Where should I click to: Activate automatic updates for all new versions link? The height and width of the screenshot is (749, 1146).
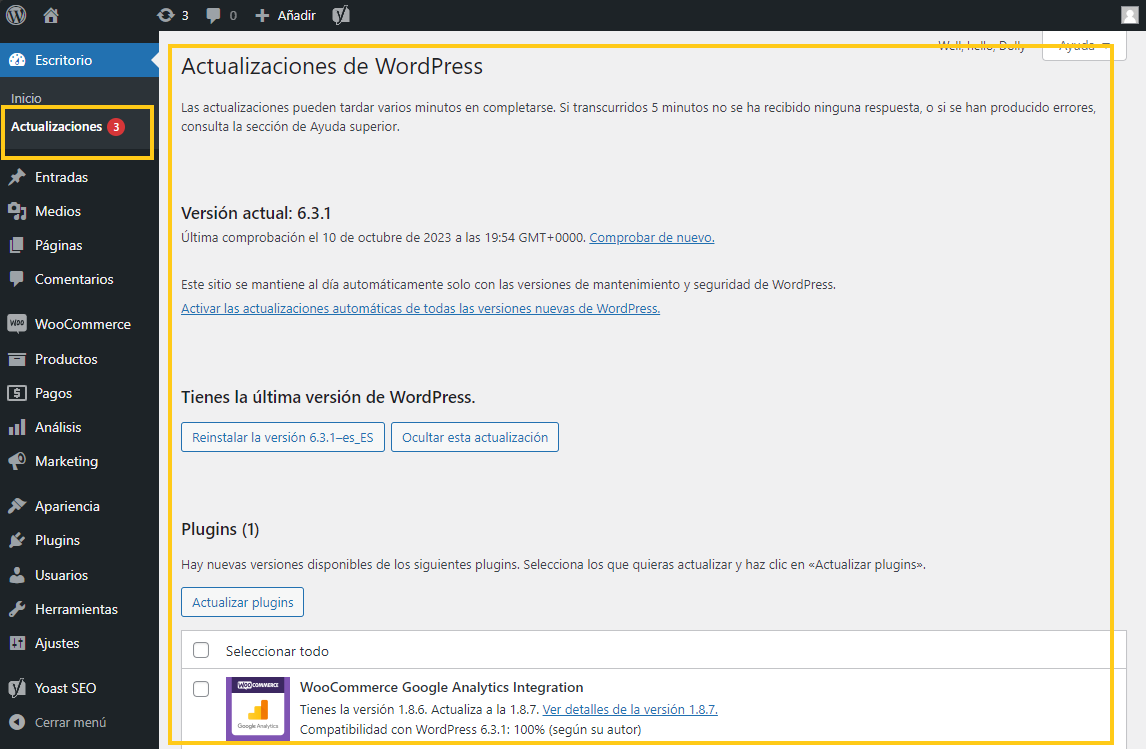[x=420, y=308]
